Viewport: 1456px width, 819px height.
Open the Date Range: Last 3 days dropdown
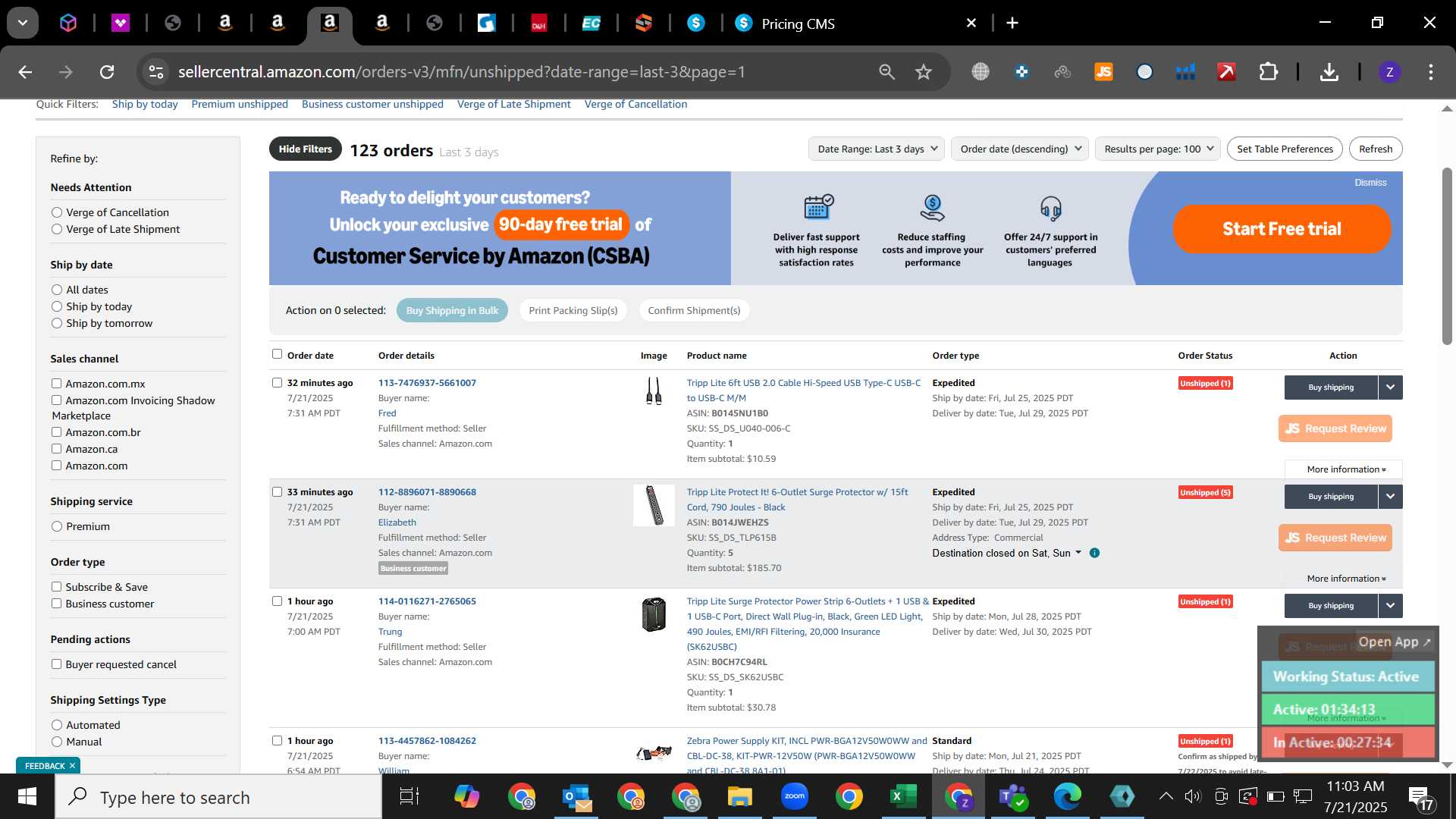click(877, 149)
